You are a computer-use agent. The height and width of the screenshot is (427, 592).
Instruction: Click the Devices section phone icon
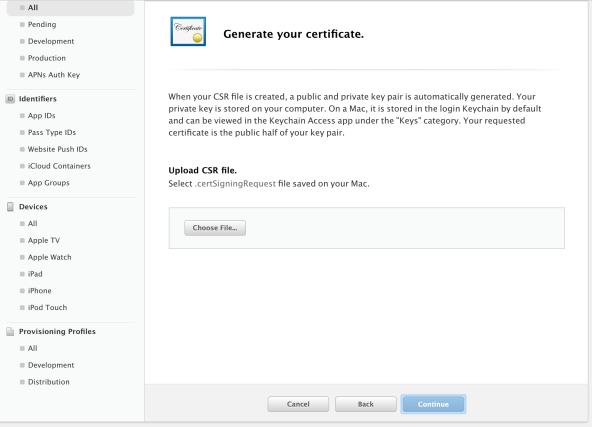point(10,207)
